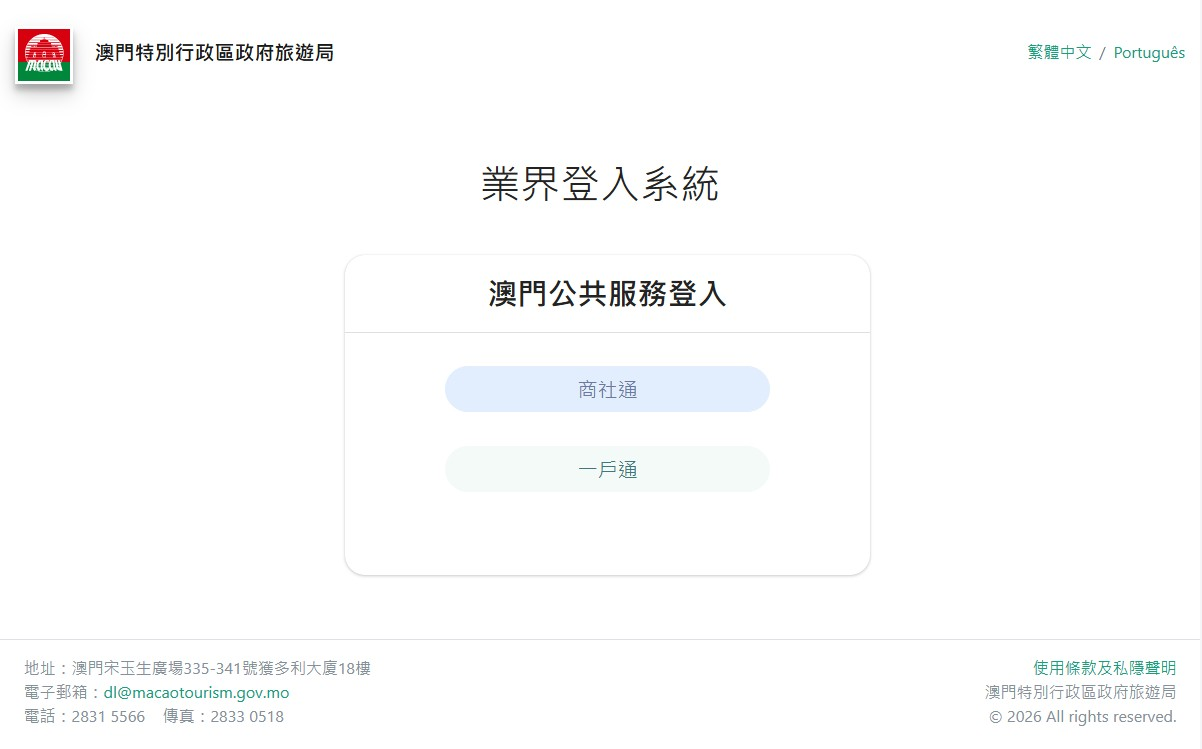Switch language to 繁體中文

click(1059, 53)
